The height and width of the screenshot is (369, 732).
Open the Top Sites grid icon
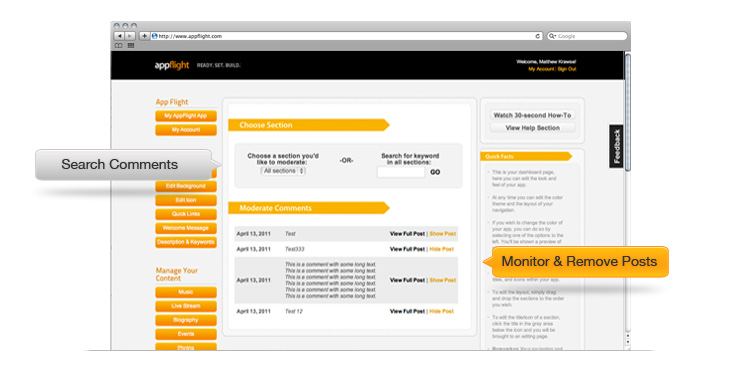click(131, 45)
